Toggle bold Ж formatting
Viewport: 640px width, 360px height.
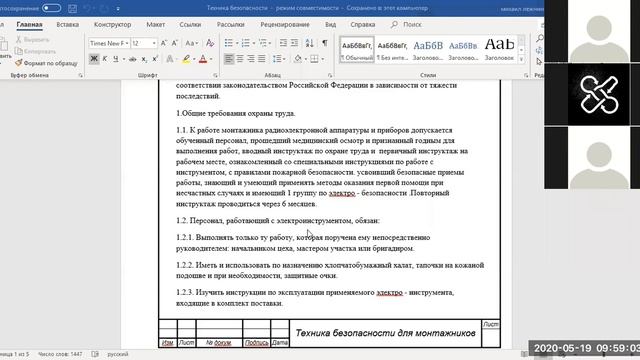pos(94,59)
